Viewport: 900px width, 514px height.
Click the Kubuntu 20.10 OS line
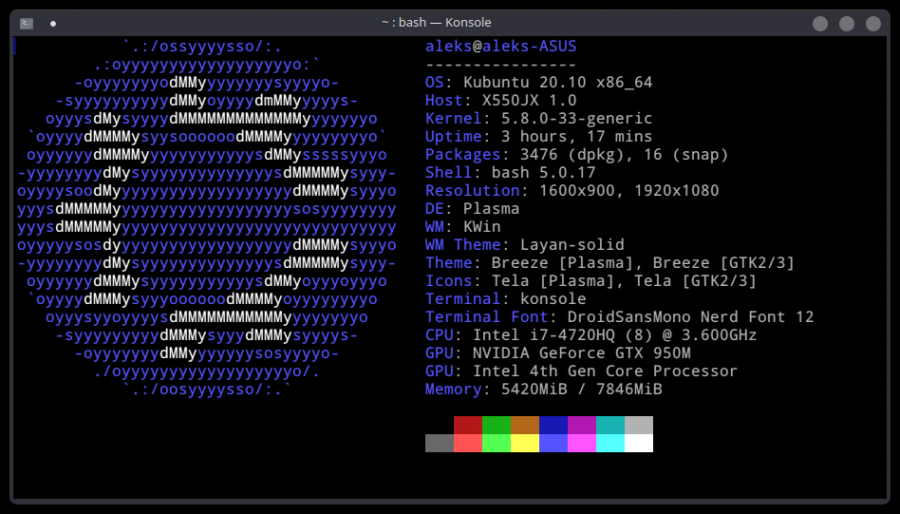pos(538,83)
